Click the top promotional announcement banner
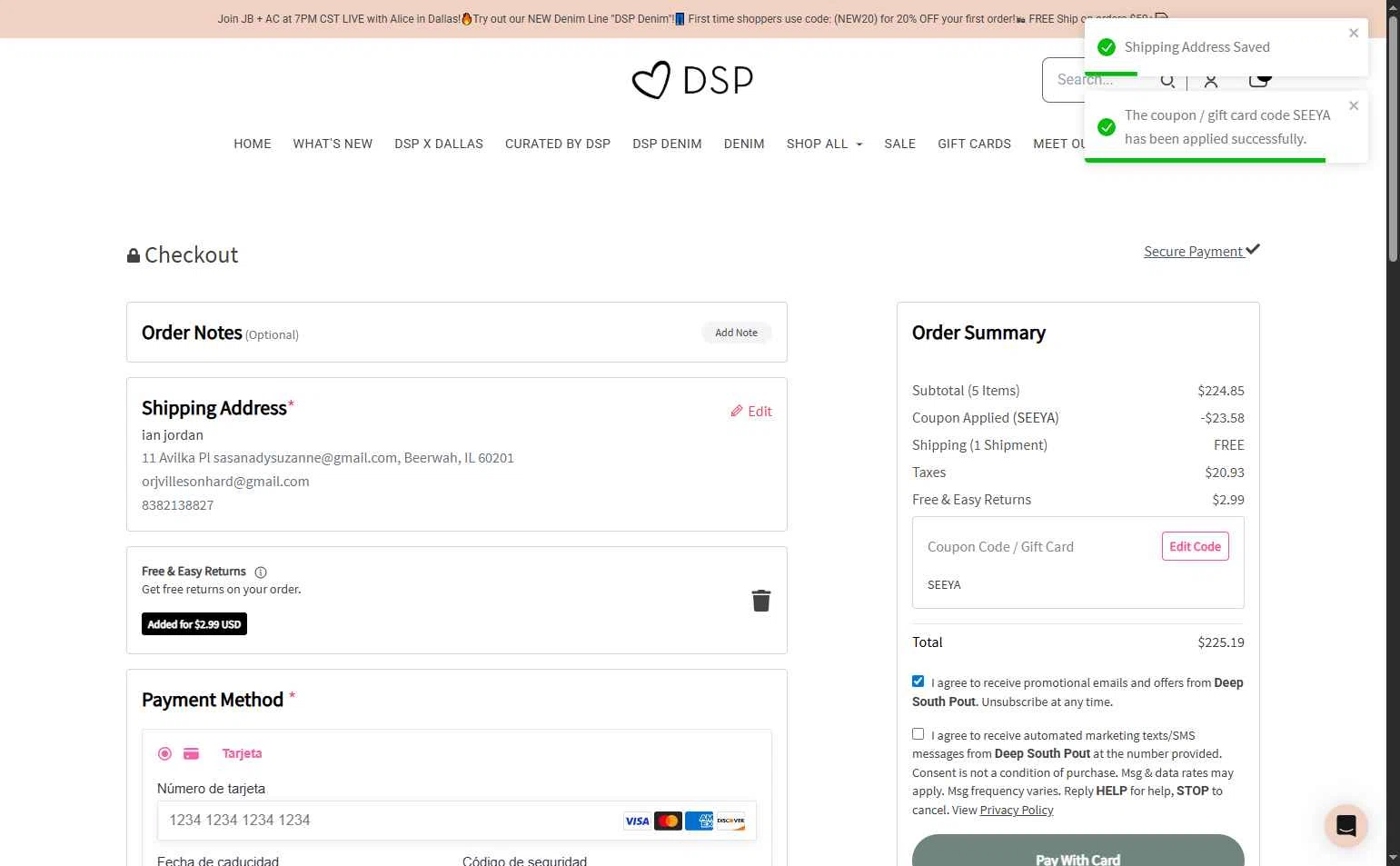 pyautogui.click(x=693, y=18)
